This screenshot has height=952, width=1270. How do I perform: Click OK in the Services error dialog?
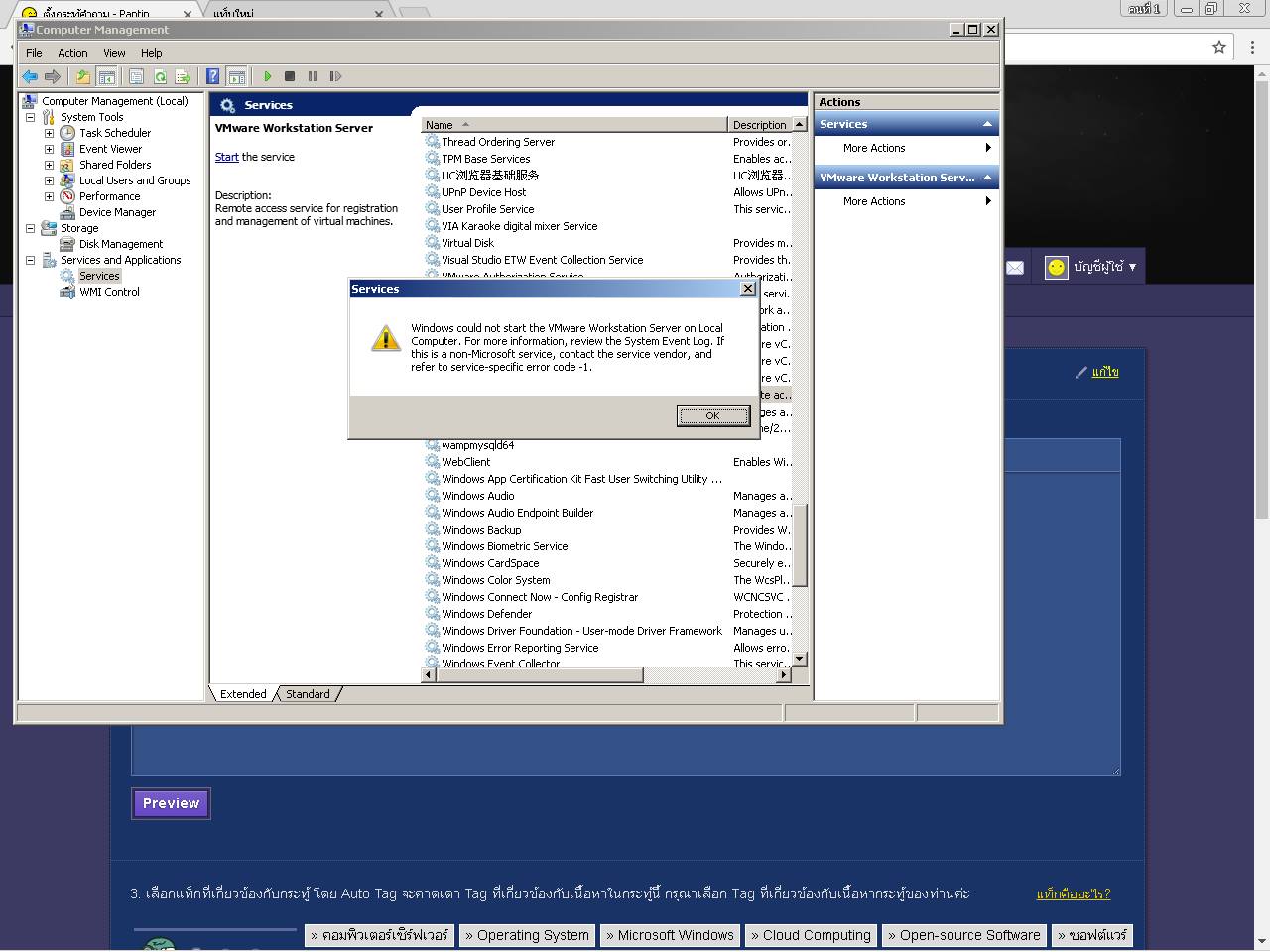[x=712, y=416]
